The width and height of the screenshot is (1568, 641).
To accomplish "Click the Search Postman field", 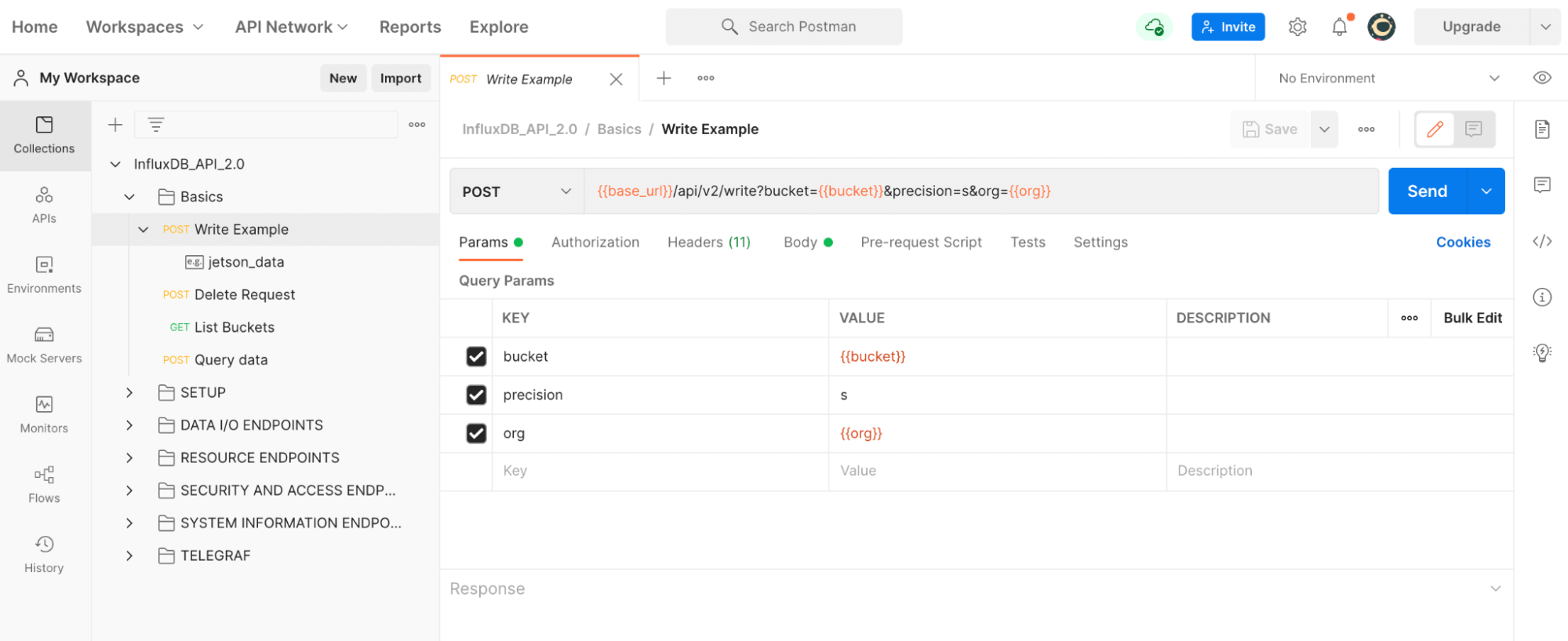I will 784,27.
